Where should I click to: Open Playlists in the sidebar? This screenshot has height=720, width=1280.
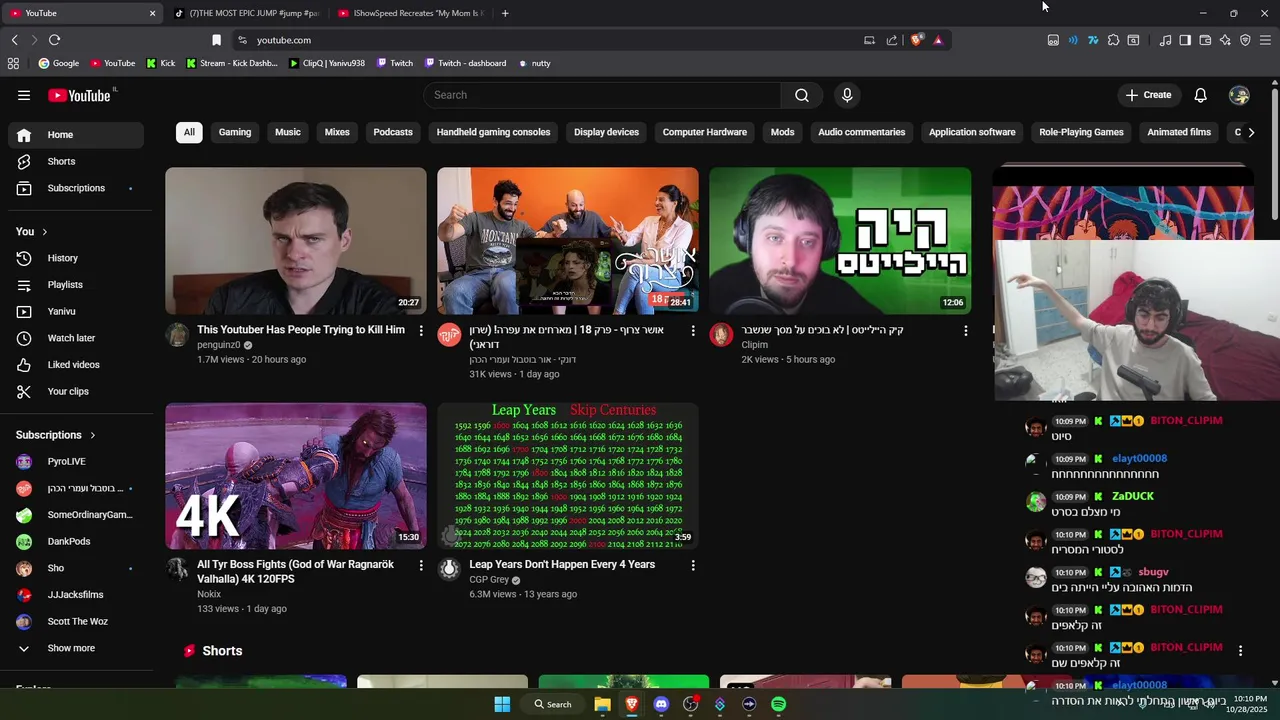click(x=76, y=285)
